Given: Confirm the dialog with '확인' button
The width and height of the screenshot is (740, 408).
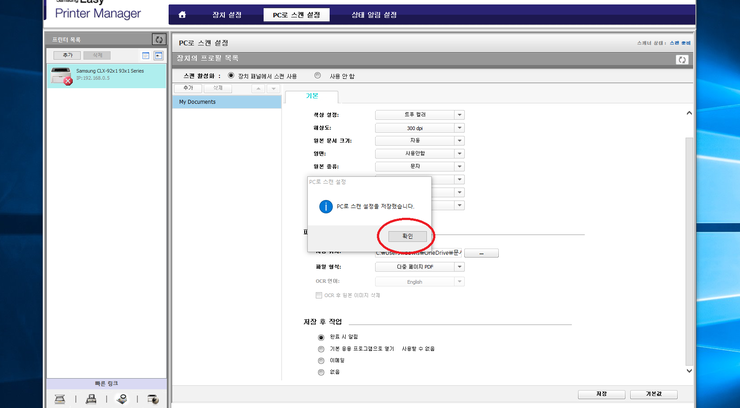Looking at the screenshot, I should click(x=407, y=236).
